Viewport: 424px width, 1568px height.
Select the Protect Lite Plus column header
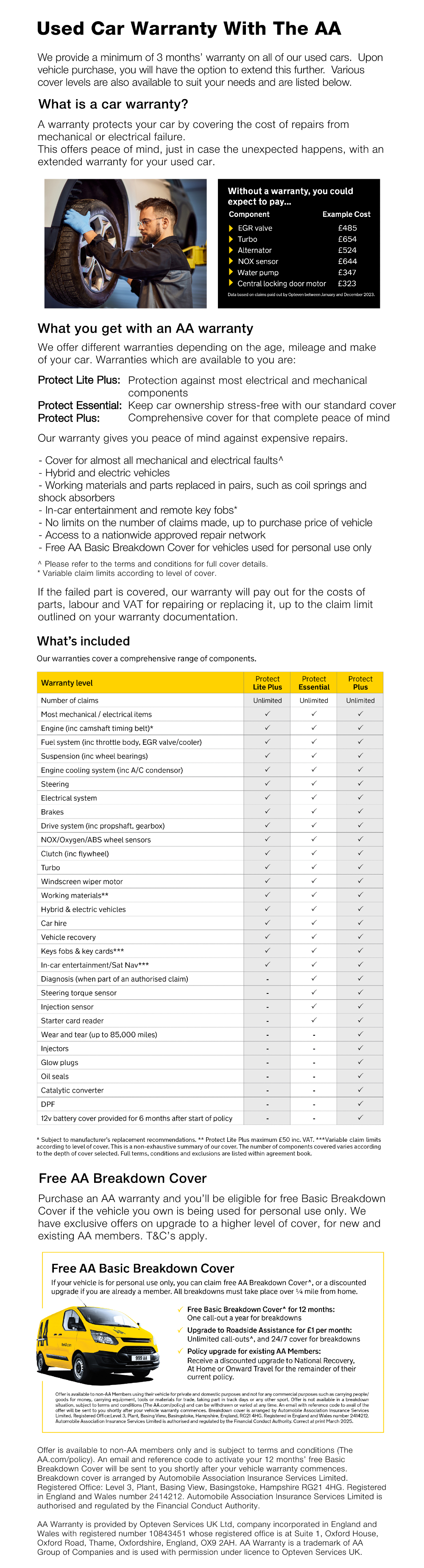pyautogui.click(x=268, y=683)
